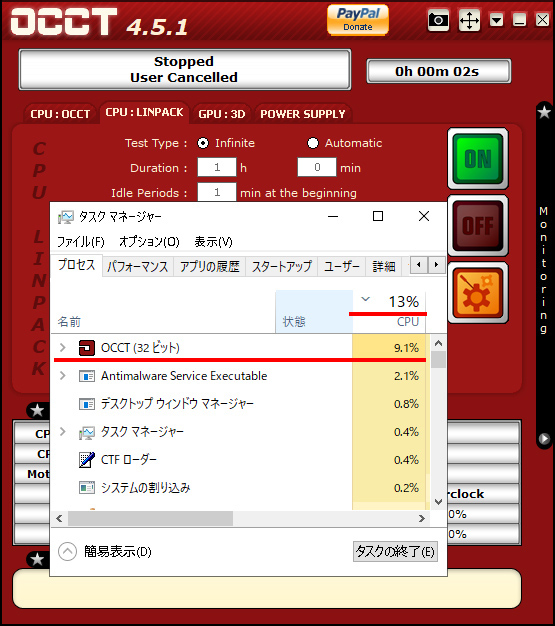
Task: Click the green ON start button
Action: (478, 158)
